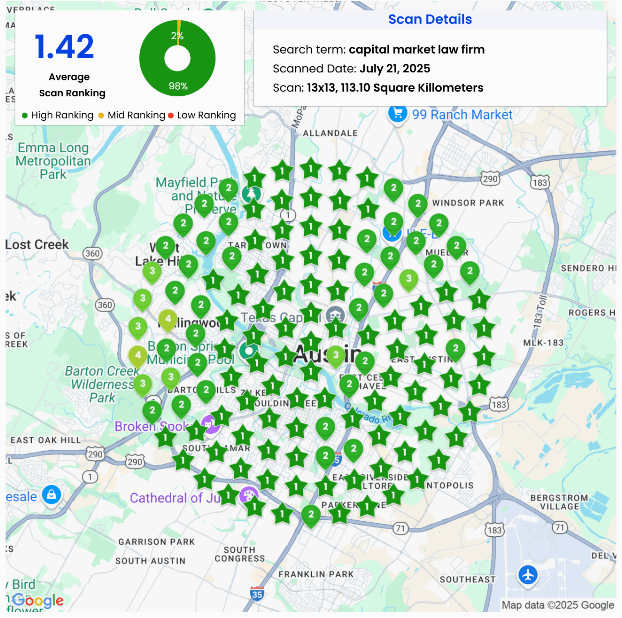Select the 183 shield next to Bergstrom Village
The image size is (622, 618).
[495, 530]
